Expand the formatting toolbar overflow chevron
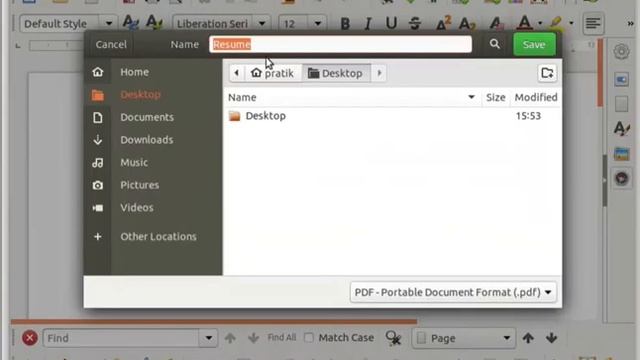The height and width of the screenshot is (360, 640). pyautogui.click(x=630, y=24)
